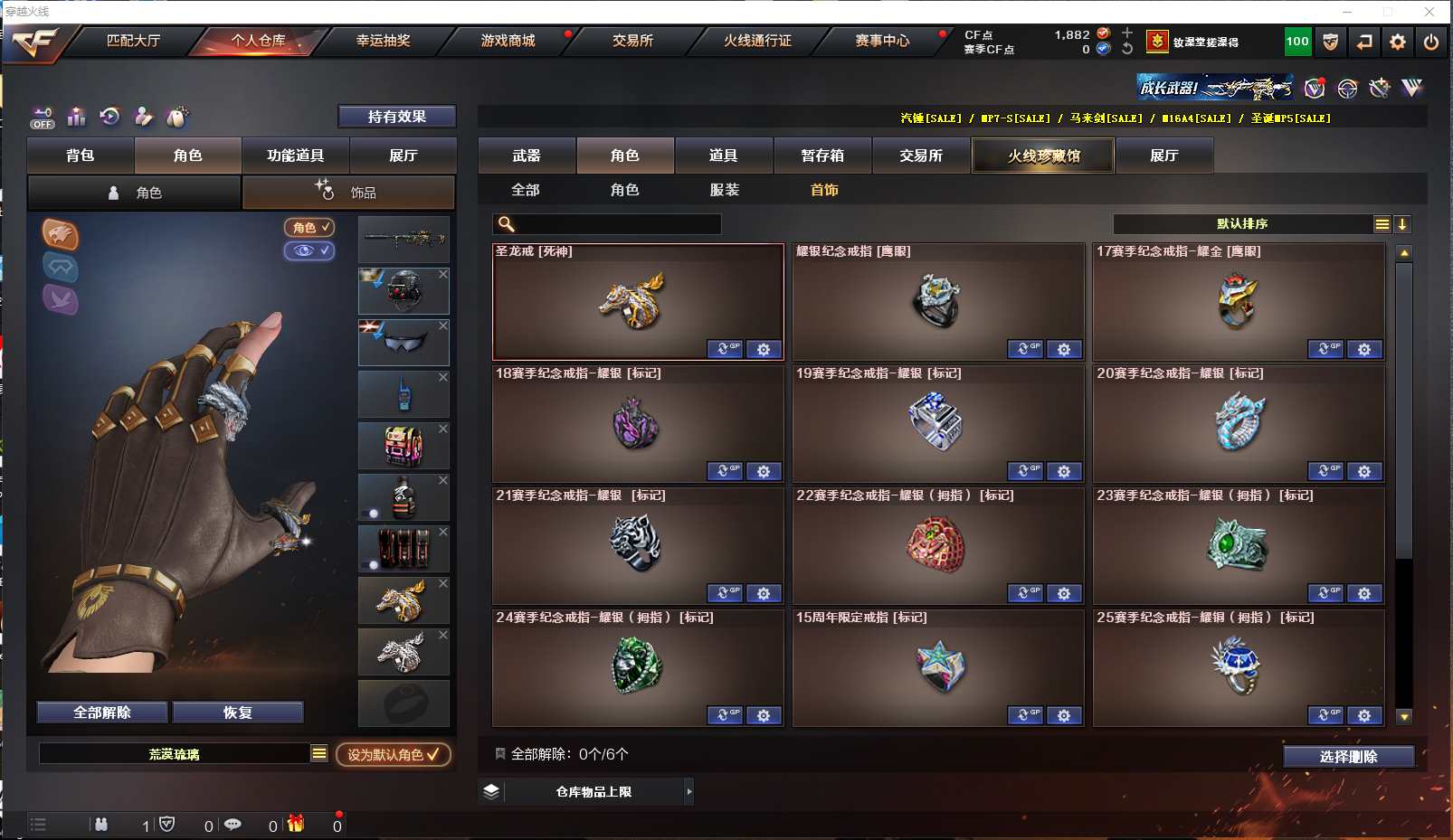Image resolution: width=1453 pixels, height=840 pixels.
Task: Remove the sunglasses equipped item with X
Action: point(443,326)
